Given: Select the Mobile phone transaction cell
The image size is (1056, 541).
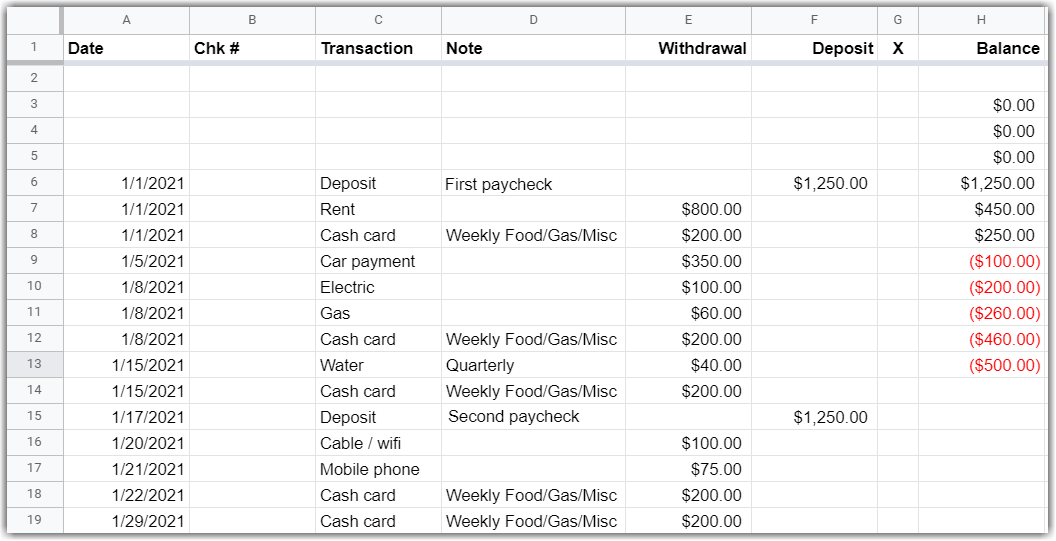Looking at the screenshot, I should coord(378,470).
